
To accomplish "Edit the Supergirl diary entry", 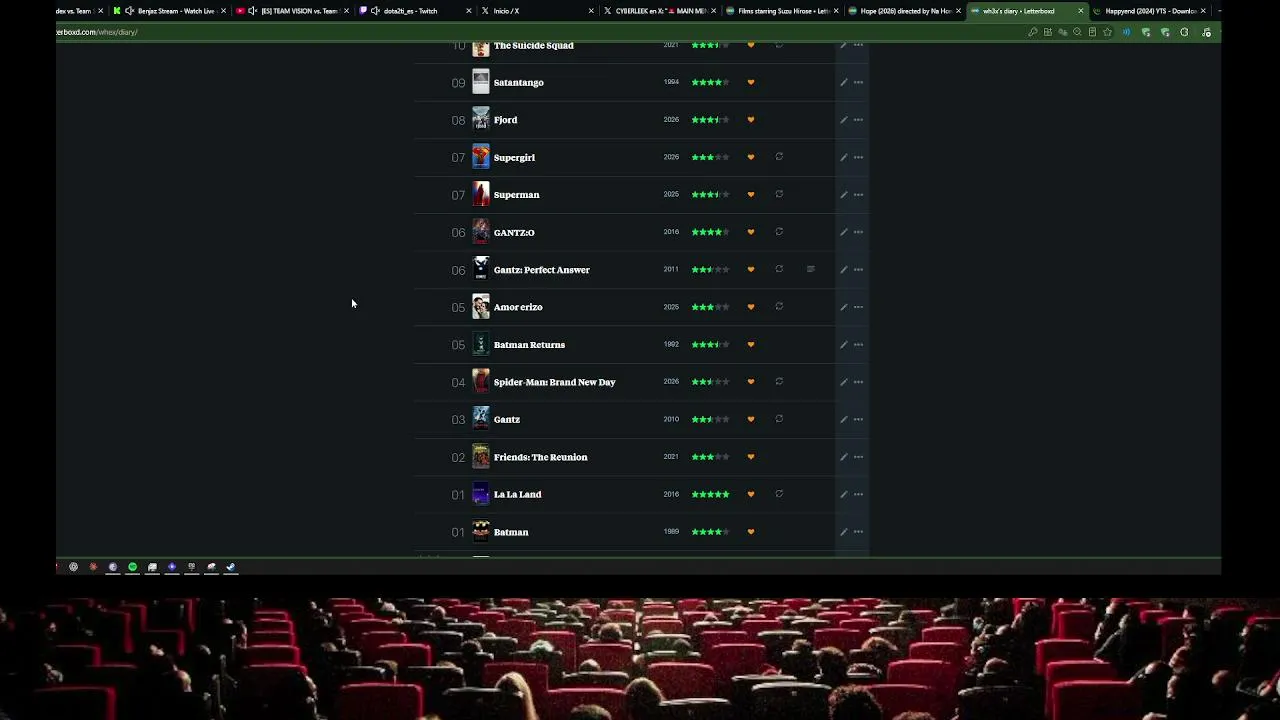I will coord(843,157).
